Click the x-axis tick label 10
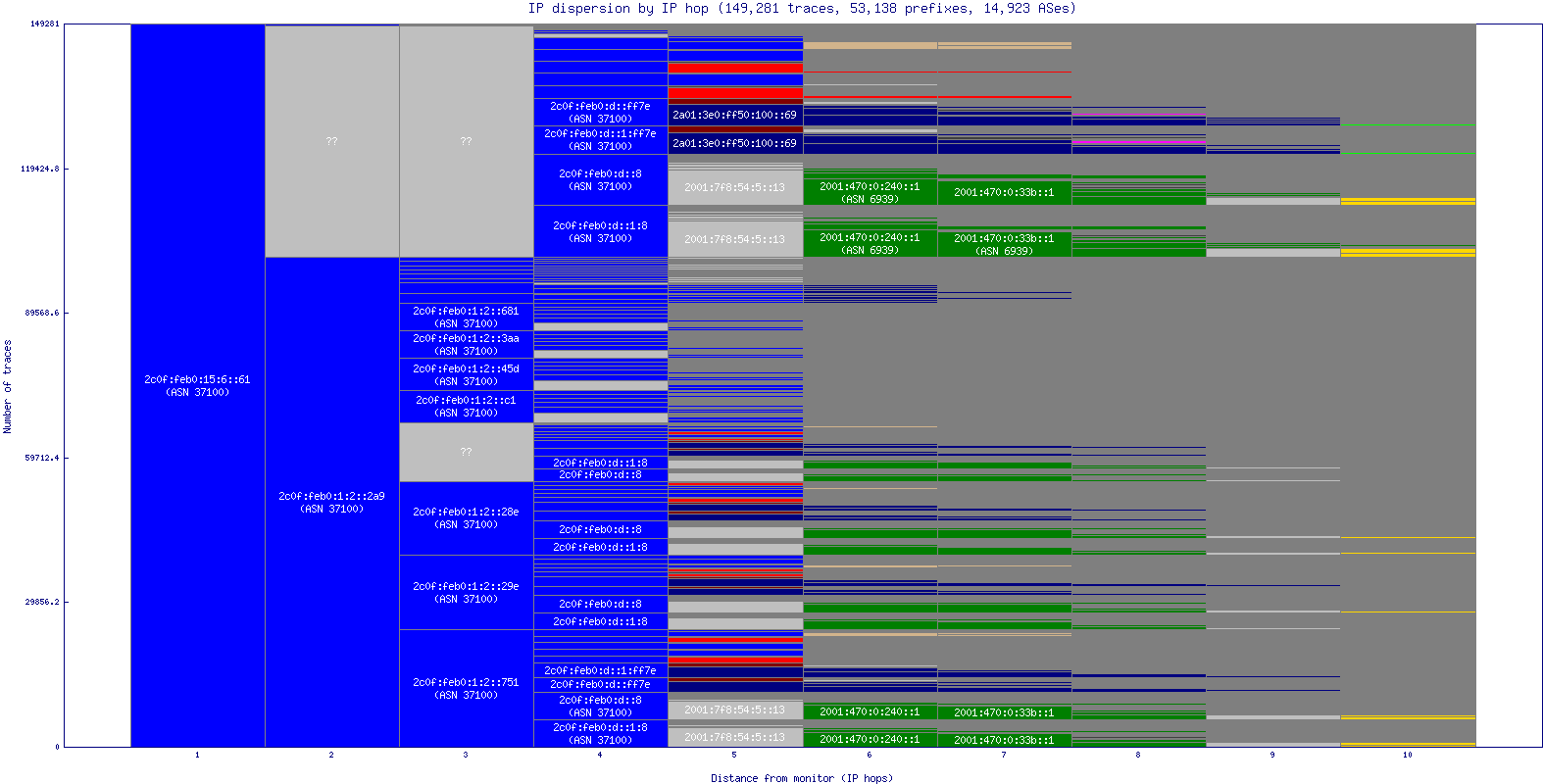 tap(1408, 755)
